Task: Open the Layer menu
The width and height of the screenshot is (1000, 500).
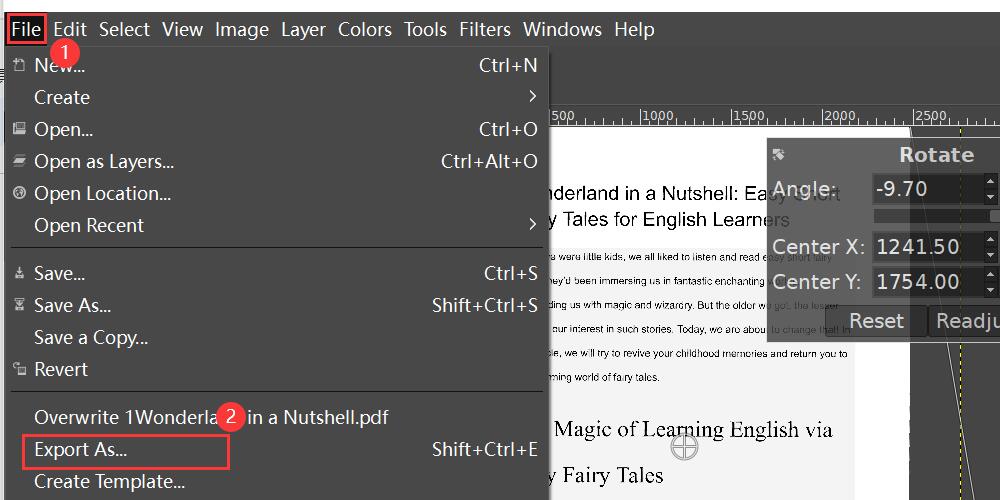Action: (304, 29)
